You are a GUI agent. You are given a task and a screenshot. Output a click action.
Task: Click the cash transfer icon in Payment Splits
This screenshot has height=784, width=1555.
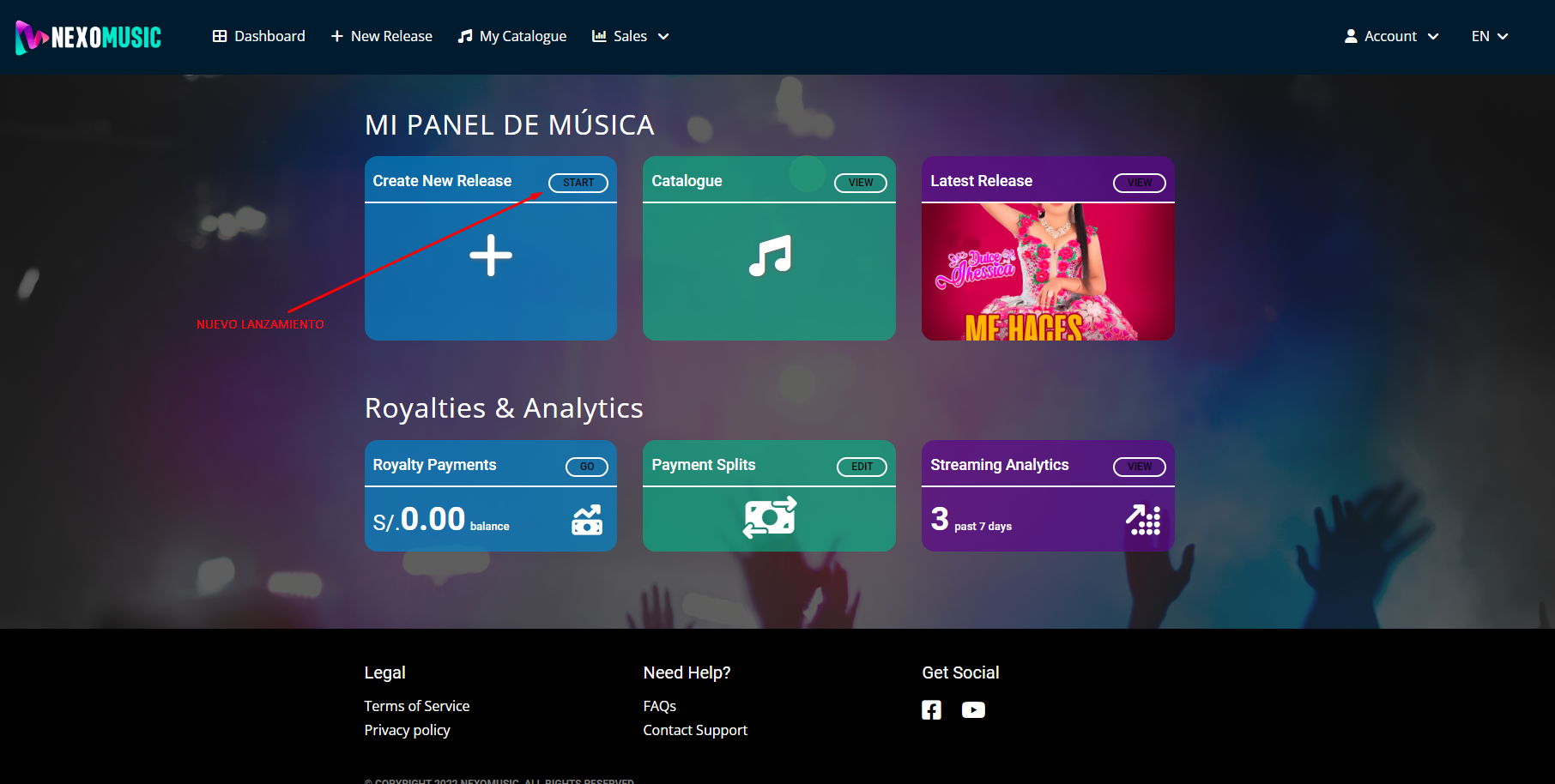click(x=770, y=517)
